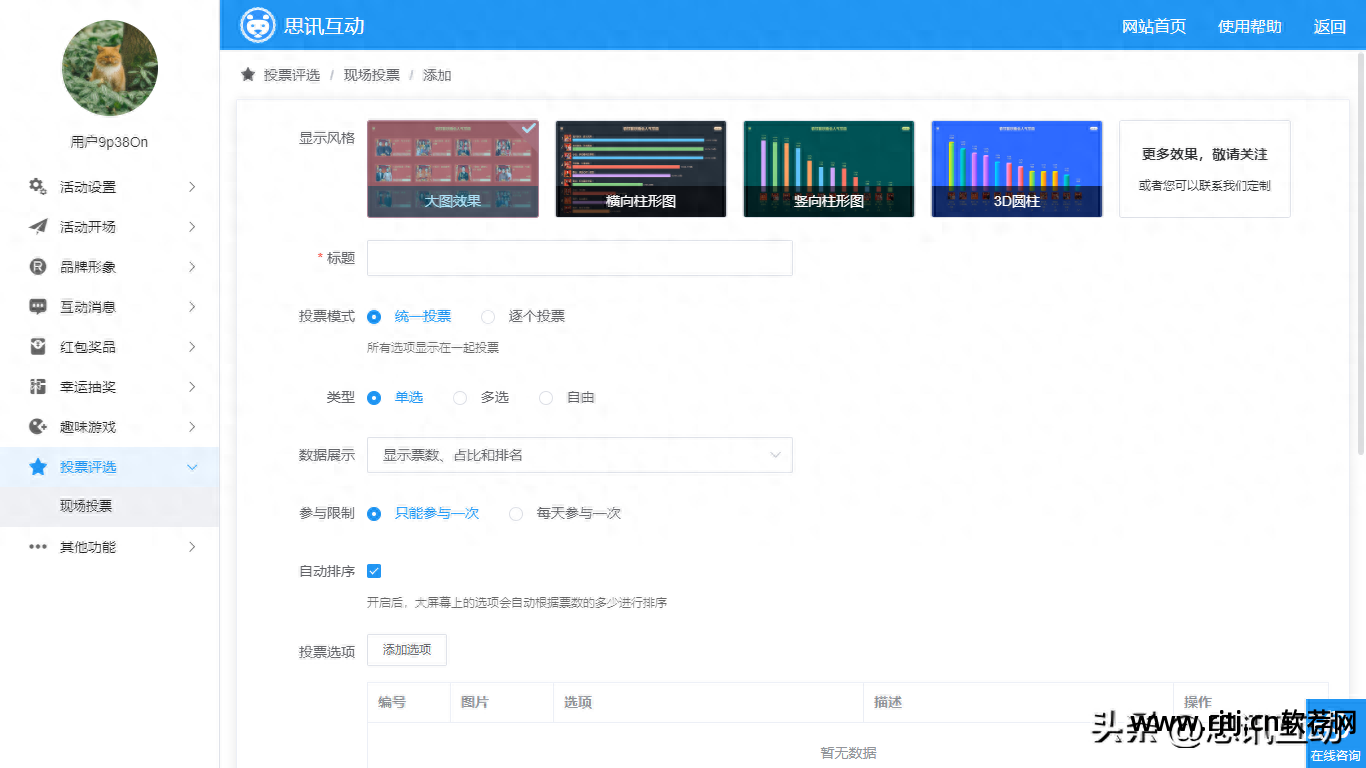The height and width of the screenshot is (768, 1366).
Task: Open 网站首页 in the top menu
Action: click(x=1155, y=28)
